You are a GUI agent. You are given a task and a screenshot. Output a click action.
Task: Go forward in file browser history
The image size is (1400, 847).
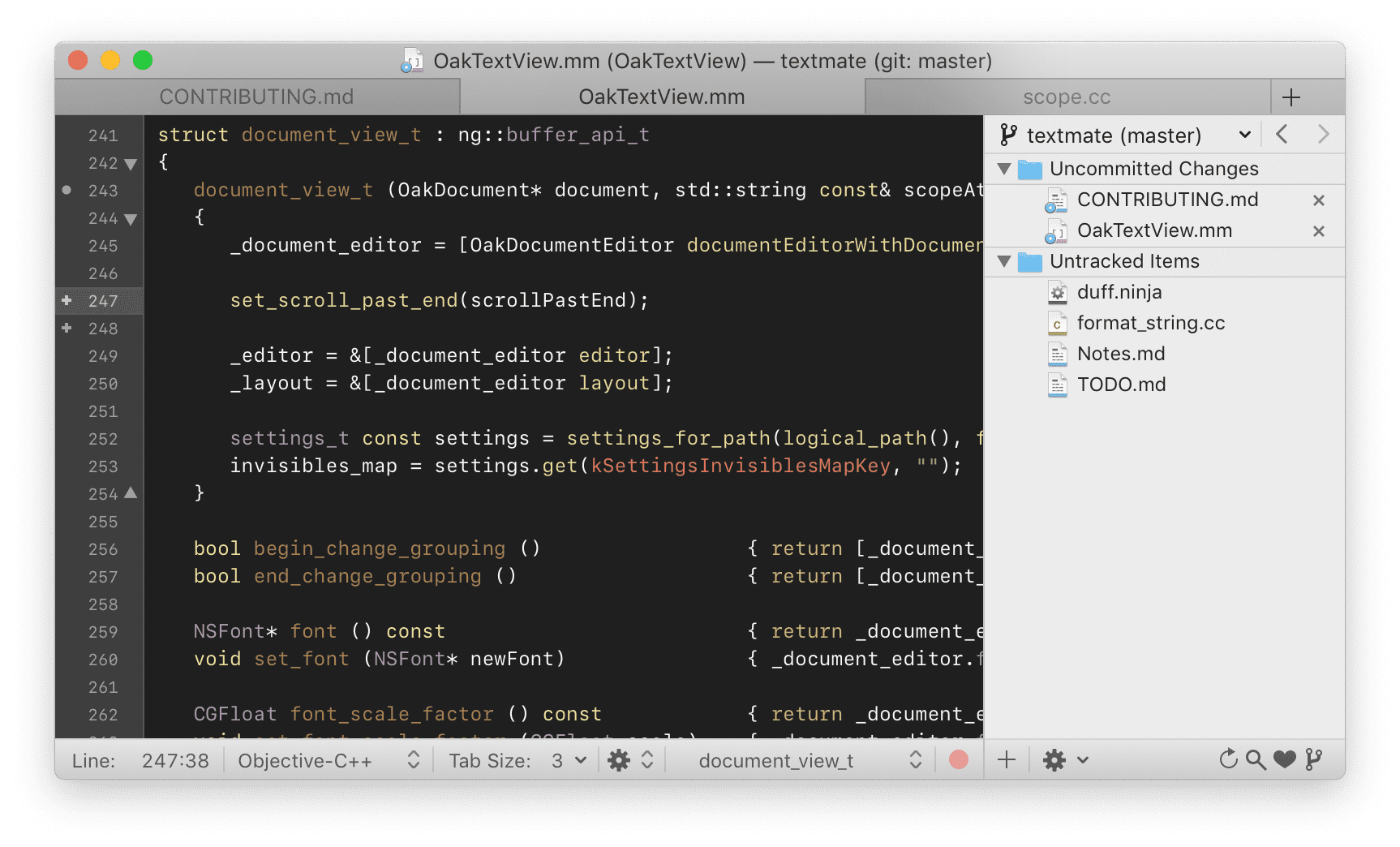tap(1323, 134)
